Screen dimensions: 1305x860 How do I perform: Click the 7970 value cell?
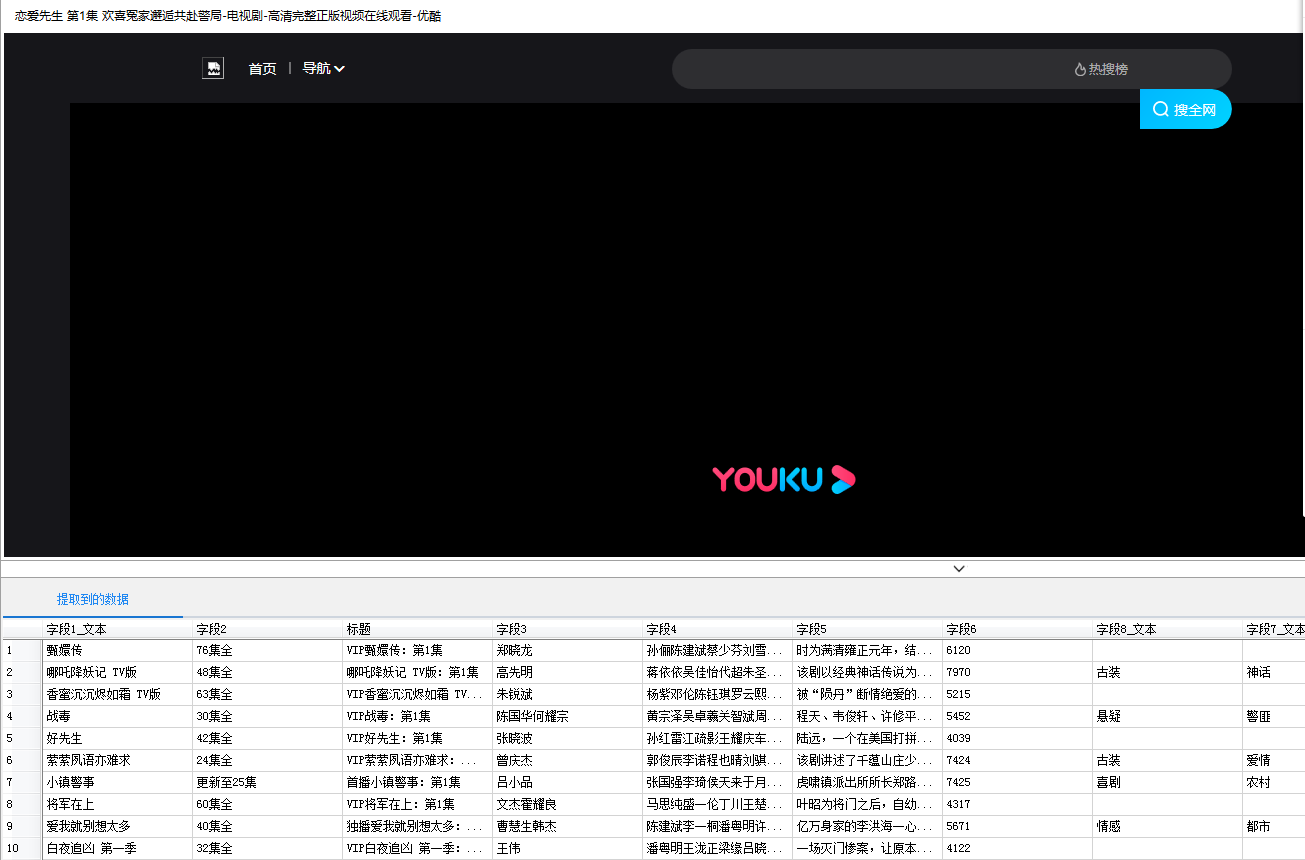[1018, 672]
